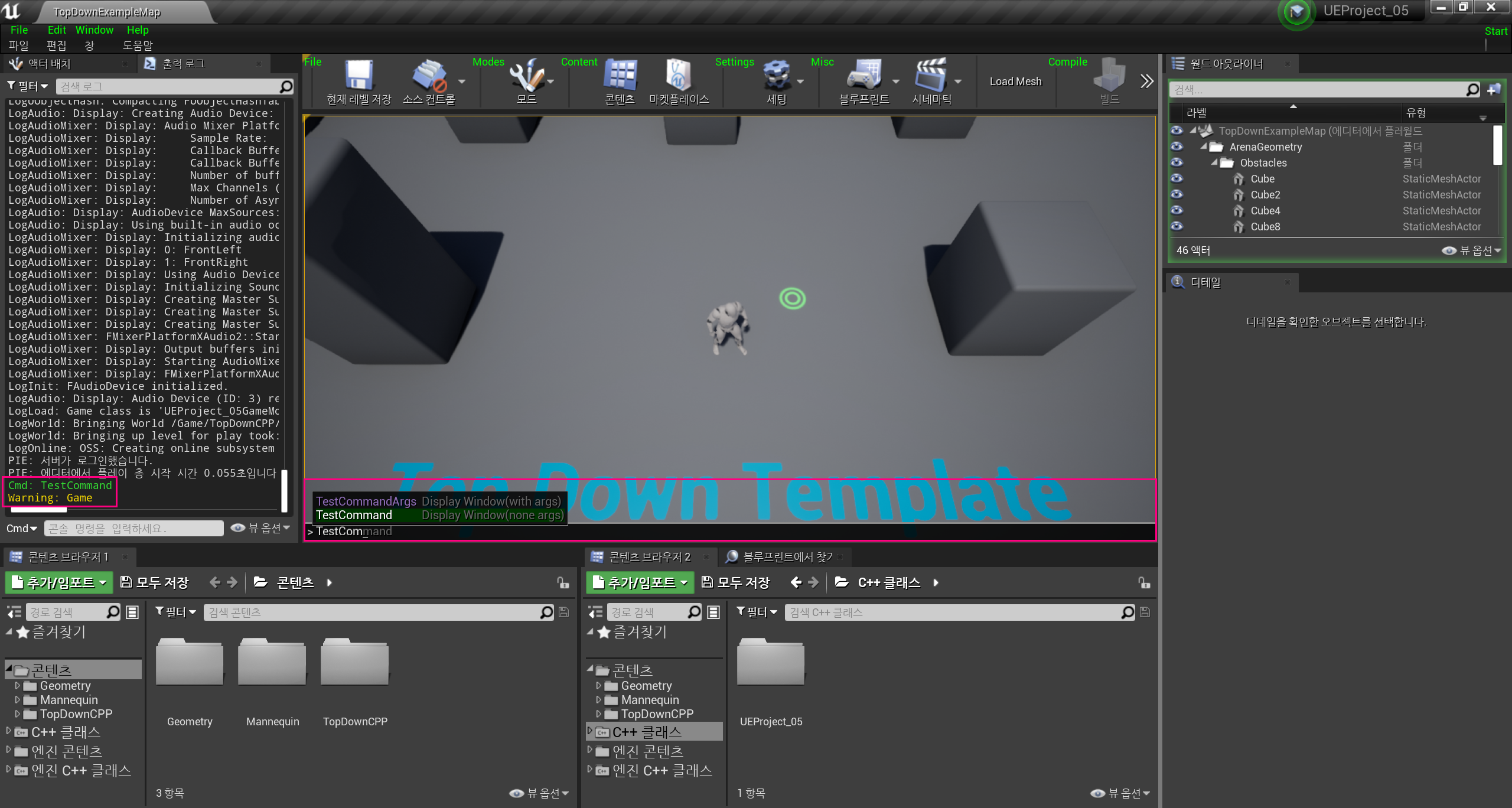Toggle ArenaGeometry folder visibility eye
This screenshot has width=1512, height=808.
coord(1177,146)
